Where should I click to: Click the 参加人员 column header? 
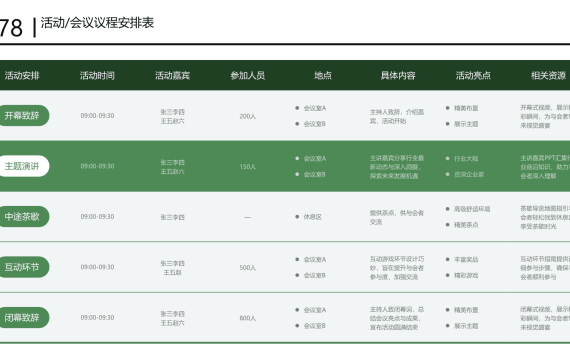[x=248, y=76]
